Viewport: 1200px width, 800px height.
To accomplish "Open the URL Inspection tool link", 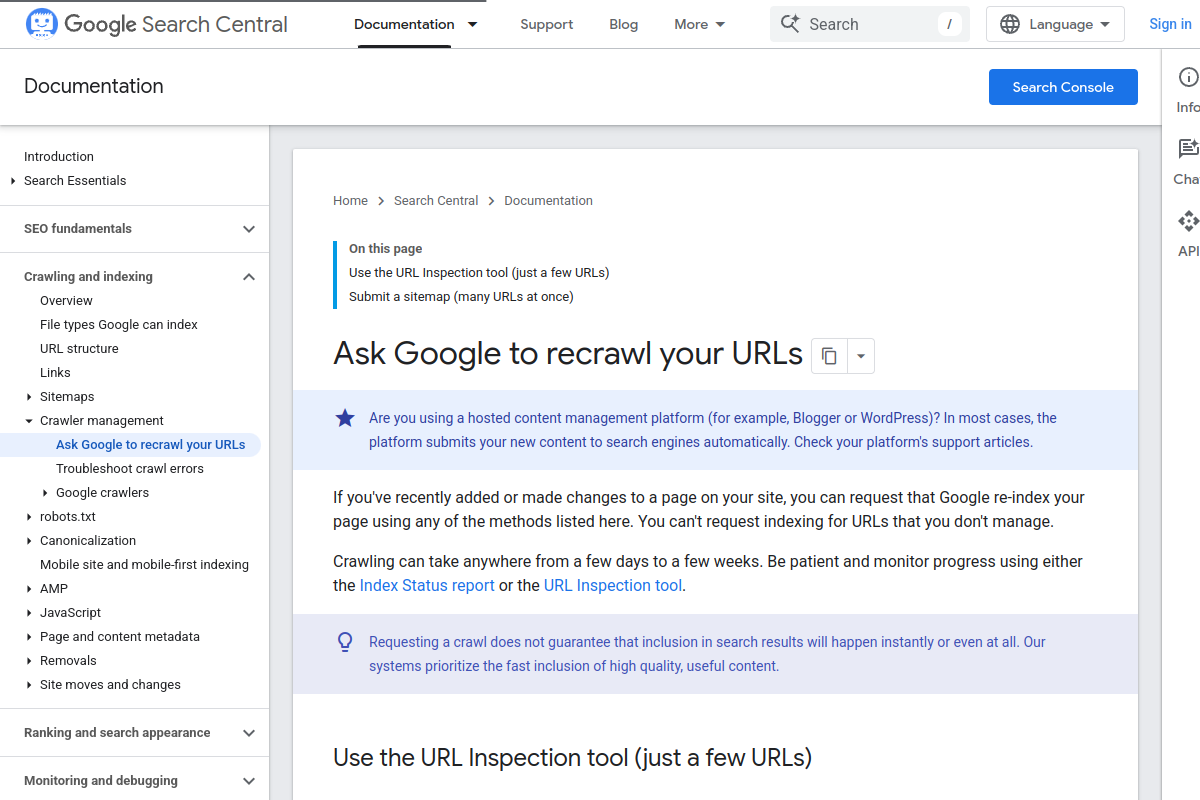I will (613, 586).
